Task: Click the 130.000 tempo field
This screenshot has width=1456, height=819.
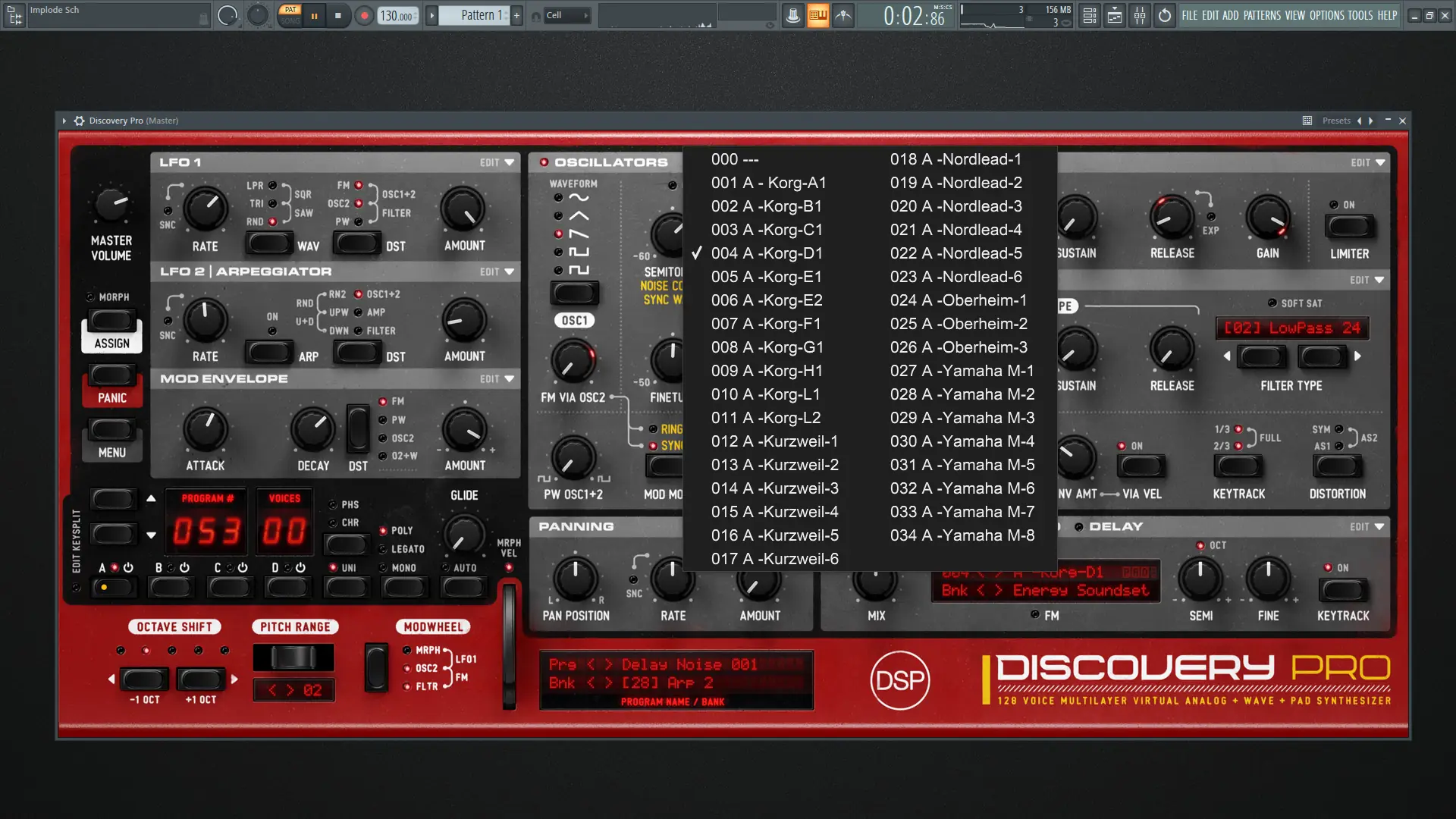Action: (x=396, y=15)
